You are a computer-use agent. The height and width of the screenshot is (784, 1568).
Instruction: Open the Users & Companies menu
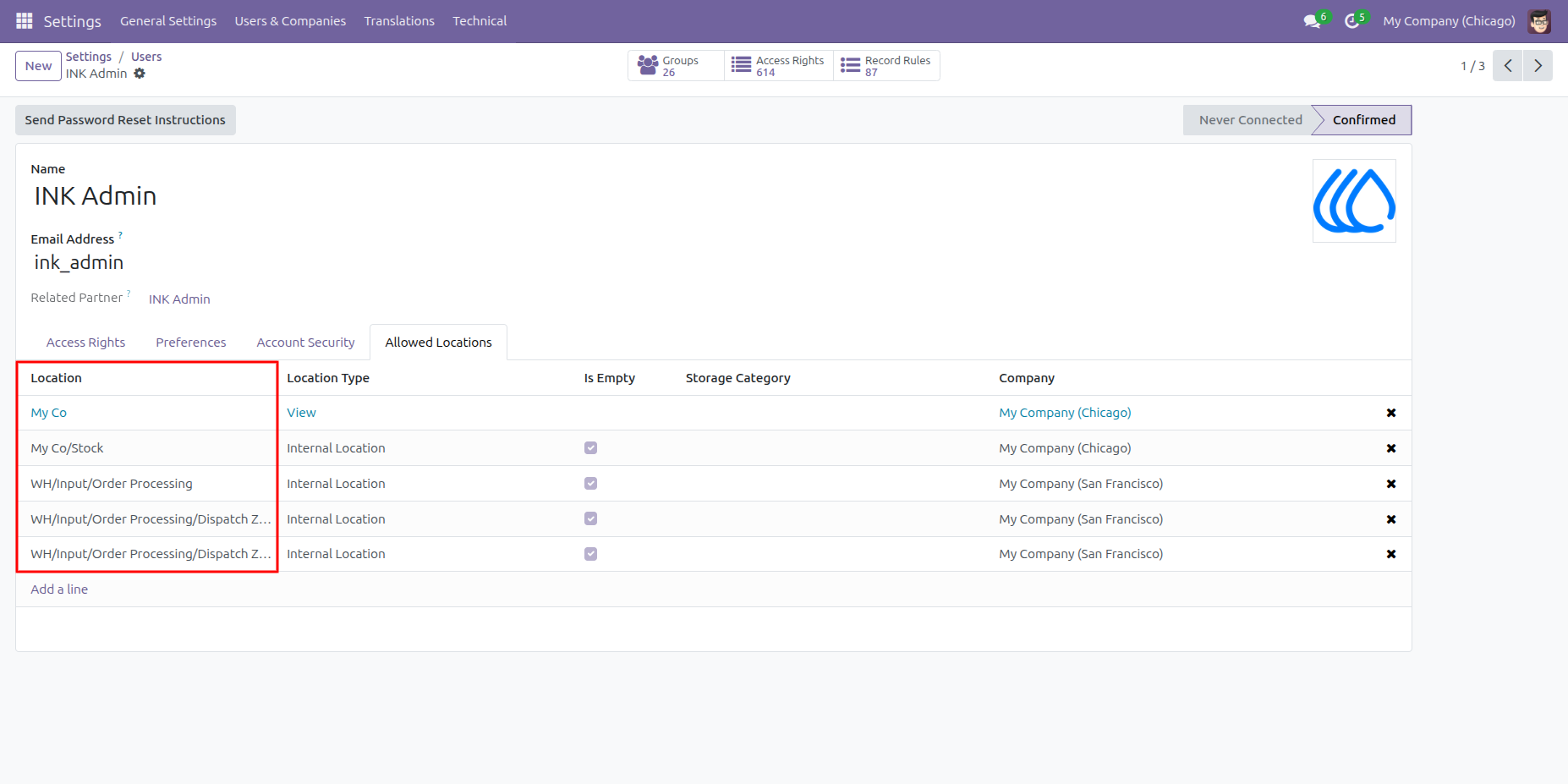click(x=290, y=21)
